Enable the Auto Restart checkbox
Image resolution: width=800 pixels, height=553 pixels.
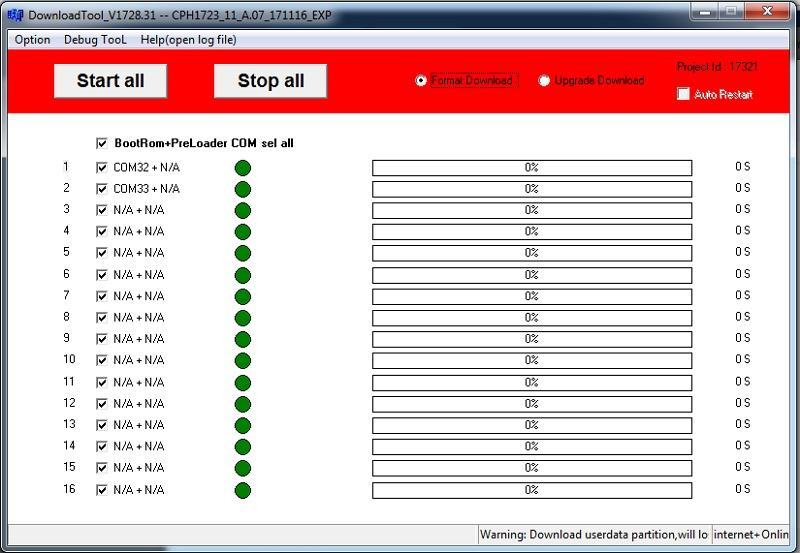[x=684, y=94]
